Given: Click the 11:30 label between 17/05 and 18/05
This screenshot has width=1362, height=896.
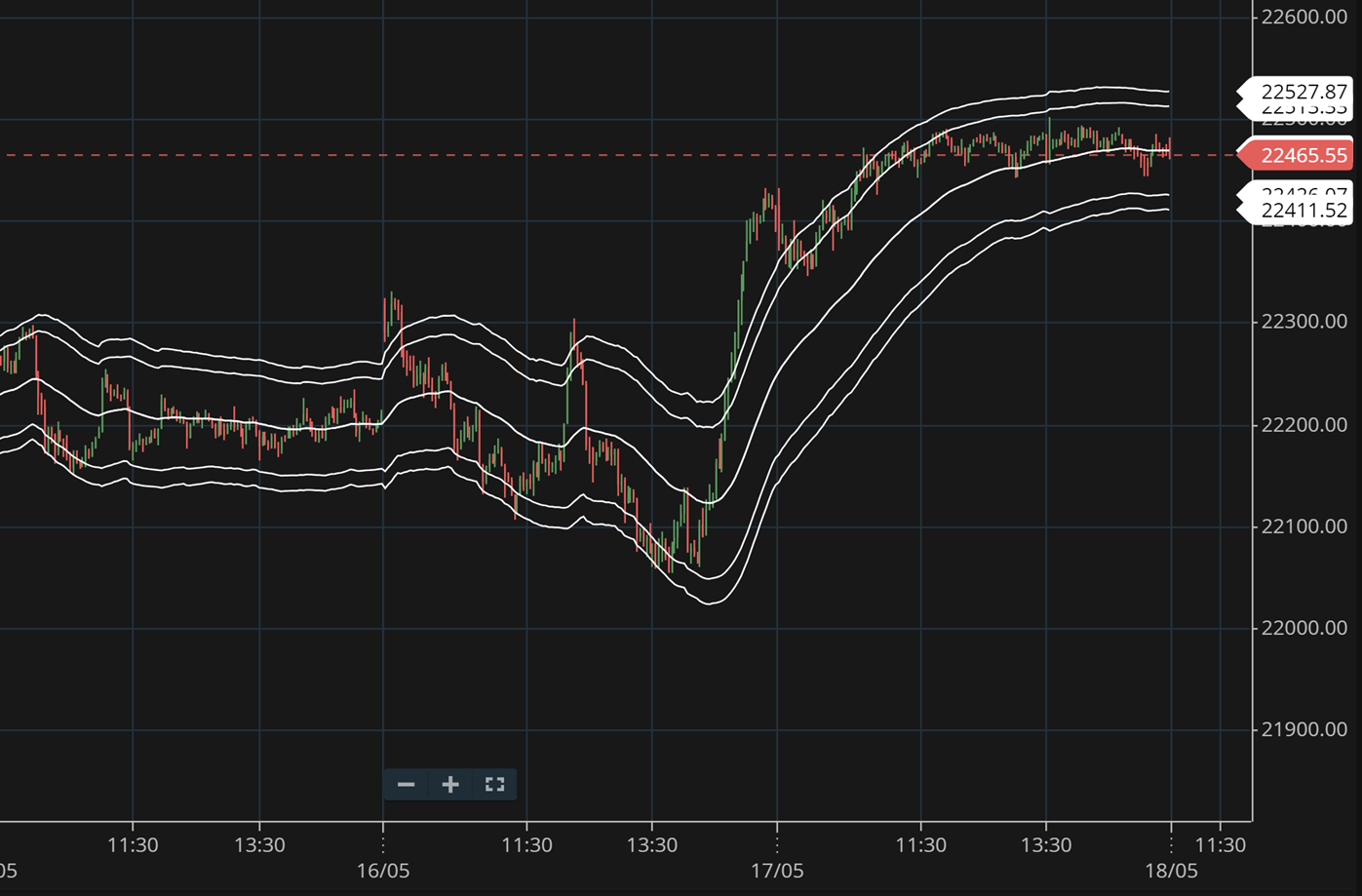Looking at the screenshot, I should (921, 845).
